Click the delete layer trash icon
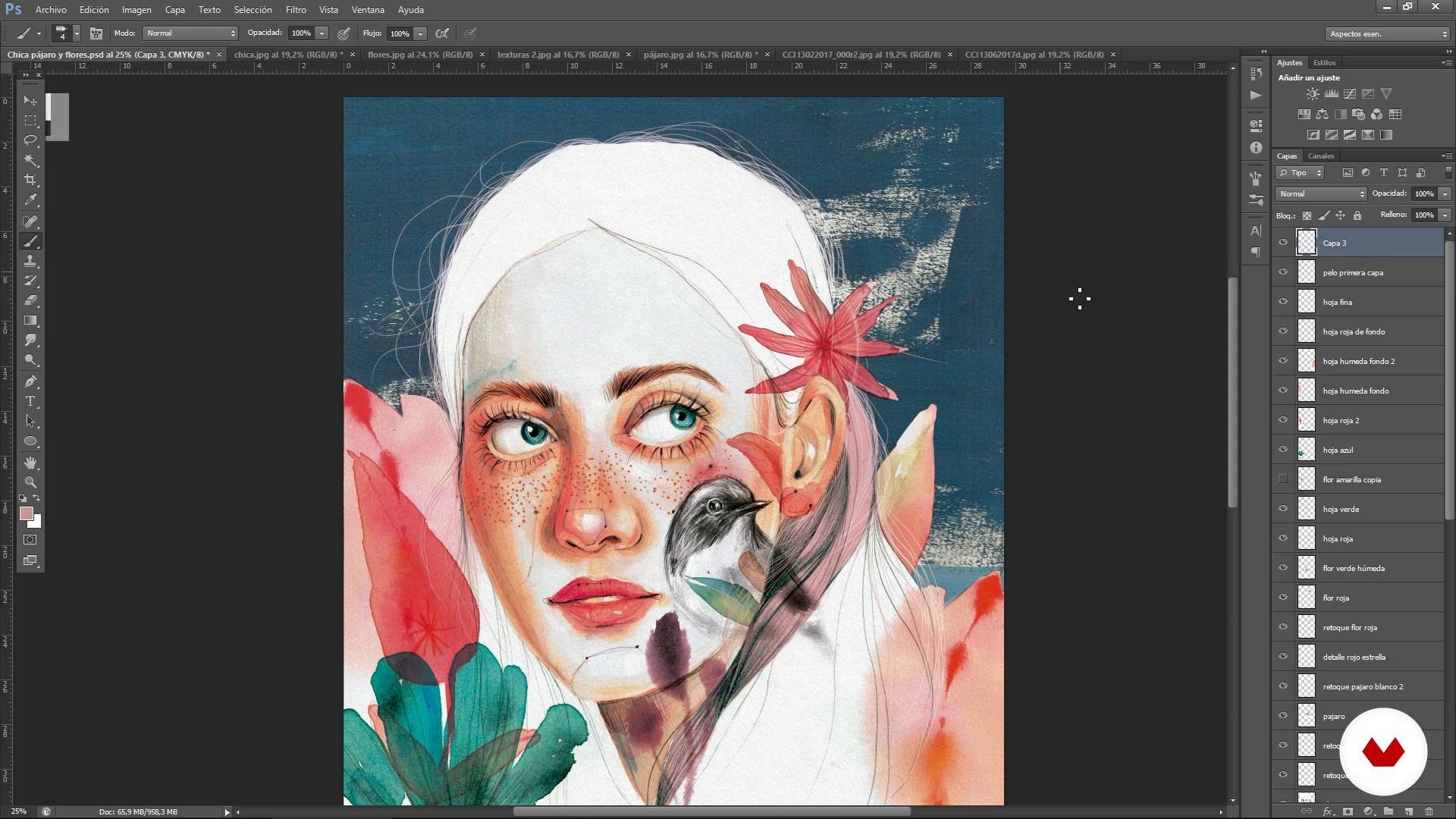The height and width of the screenshot is (819, 1456). pyautogui.click(x=1429, y=811)
